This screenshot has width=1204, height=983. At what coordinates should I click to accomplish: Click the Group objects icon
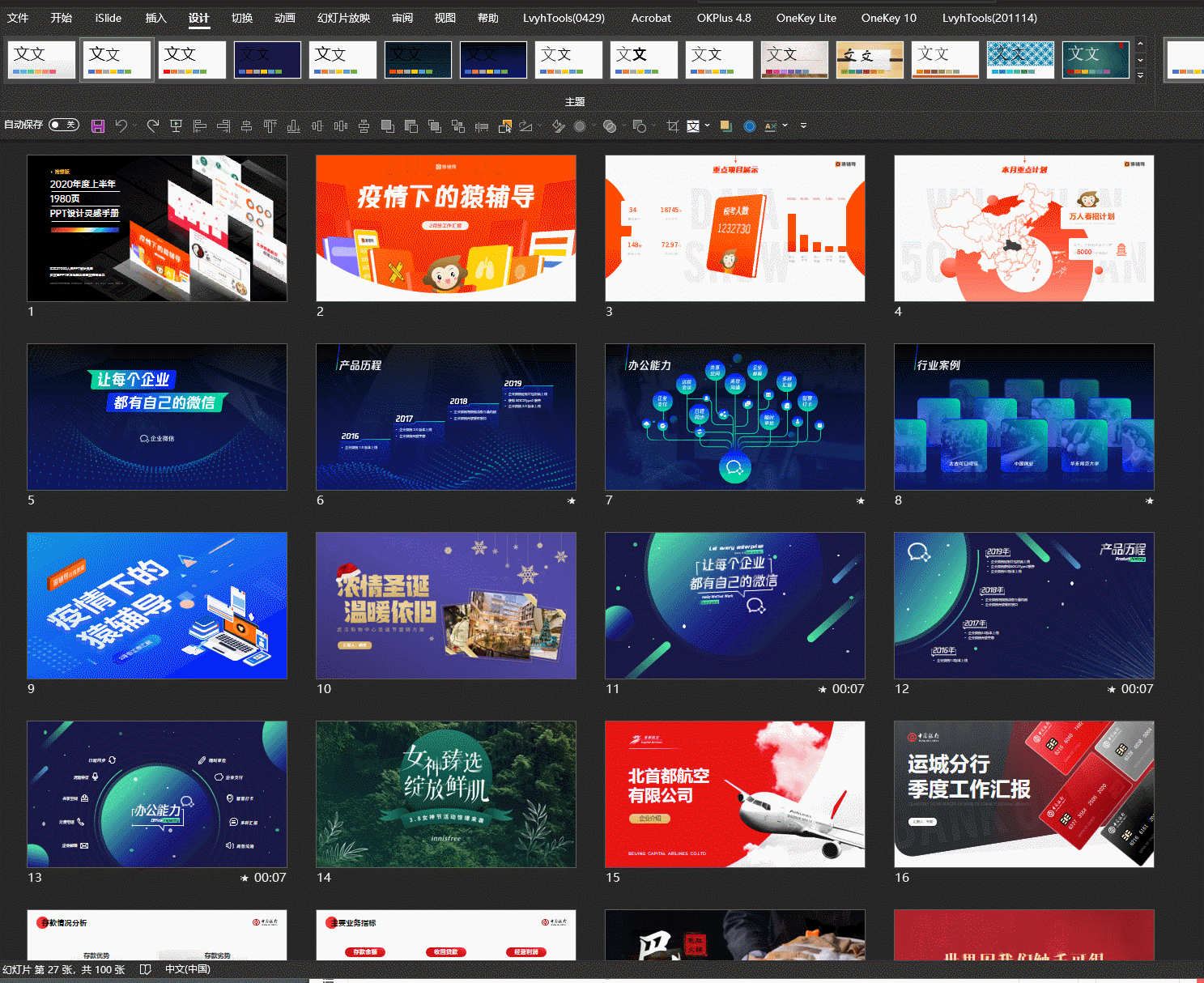pos(434,126)
